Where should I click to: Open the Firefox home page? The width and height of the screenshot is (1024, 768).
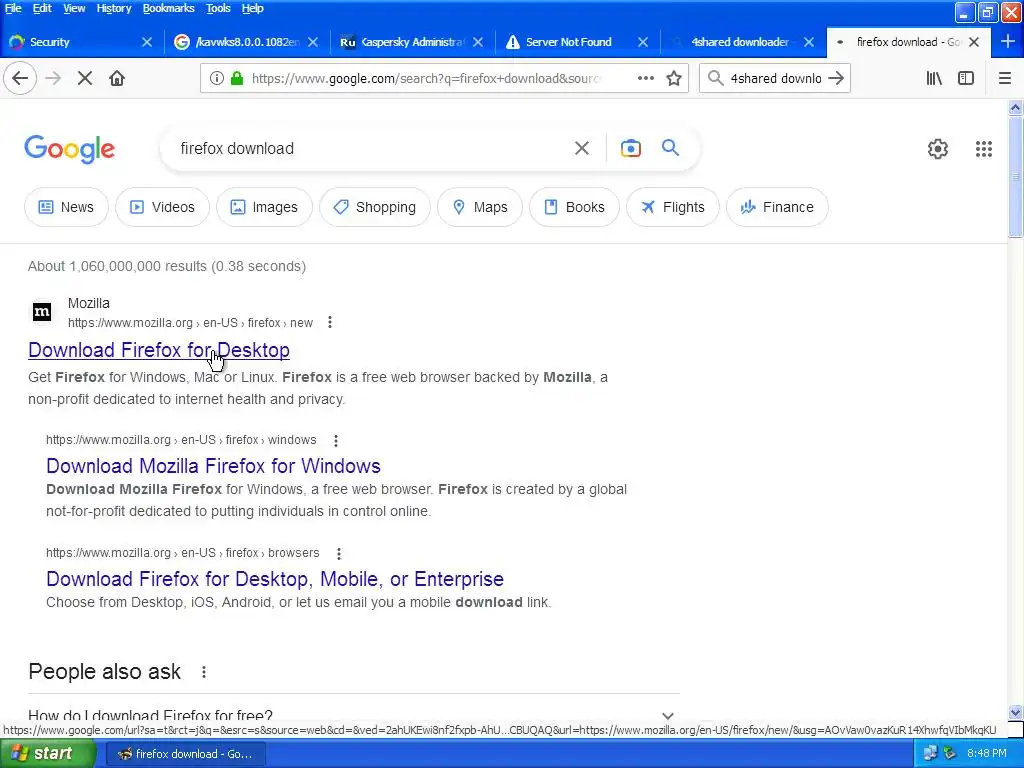point(117,78)
